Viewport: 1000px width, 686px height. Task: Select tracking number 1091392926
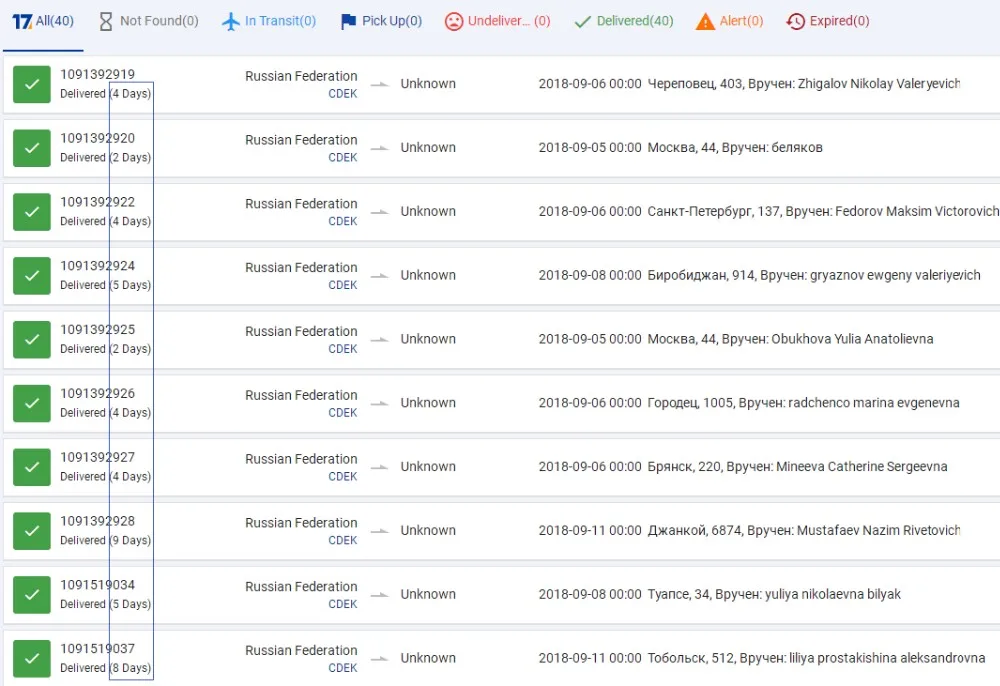[x=98, y=393]
